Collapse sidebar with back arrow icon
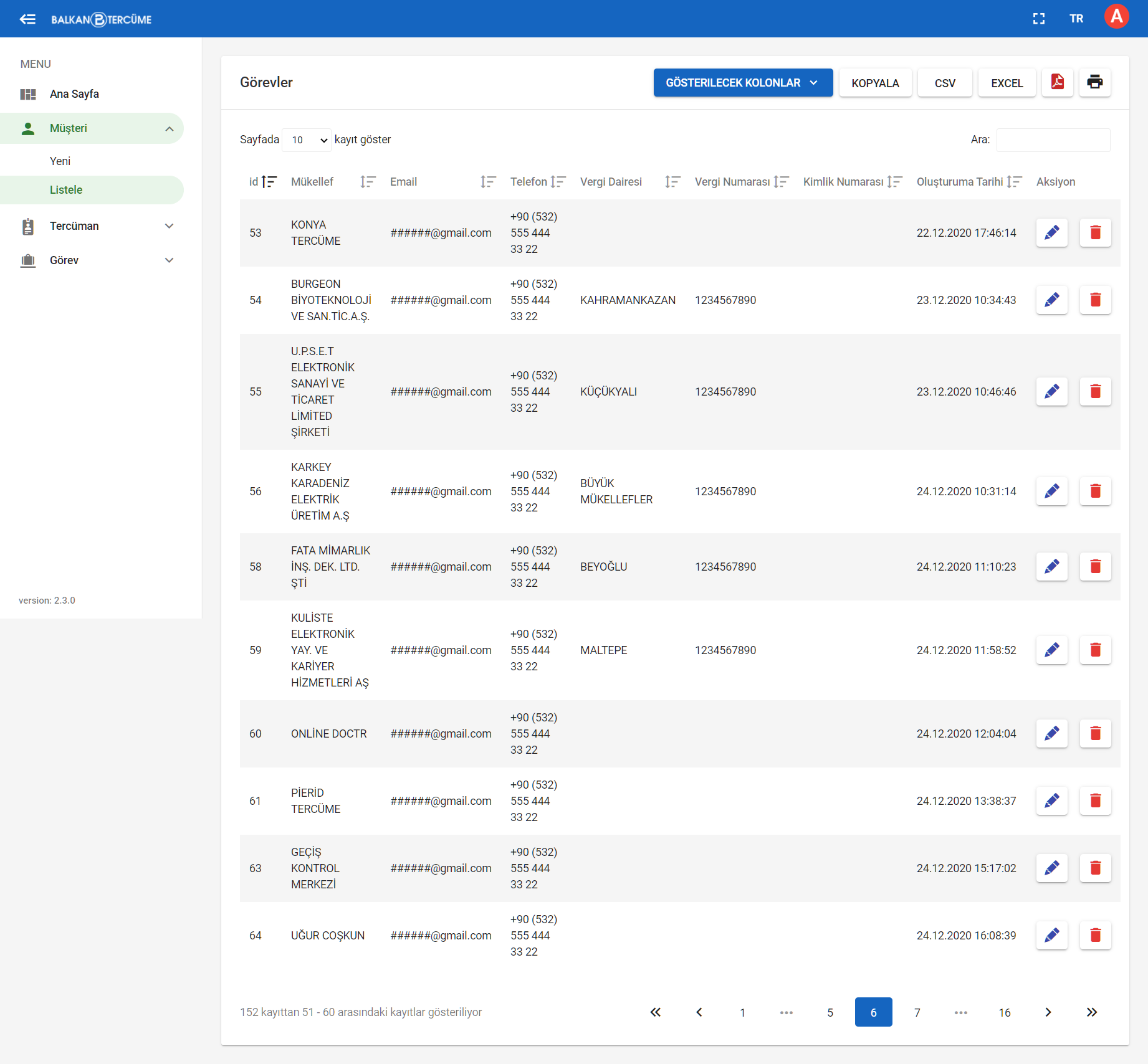 point(27,19)
